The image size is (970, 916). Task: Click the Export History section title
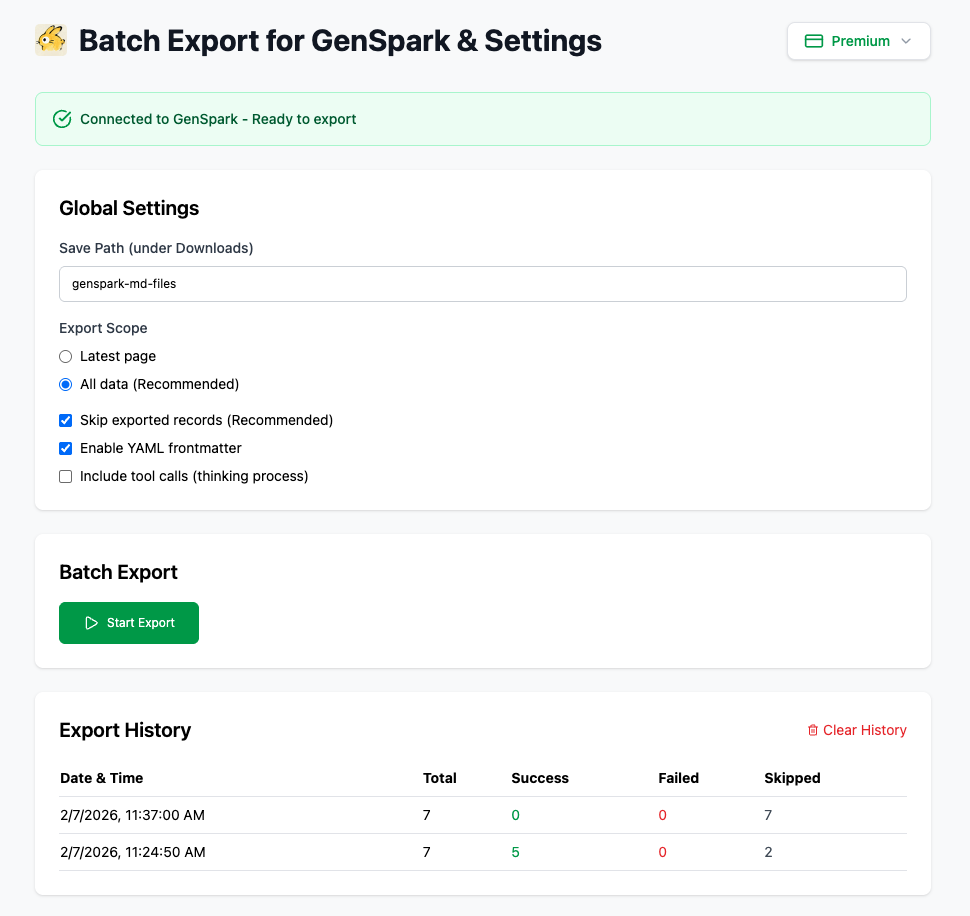(x=124, y=730)
